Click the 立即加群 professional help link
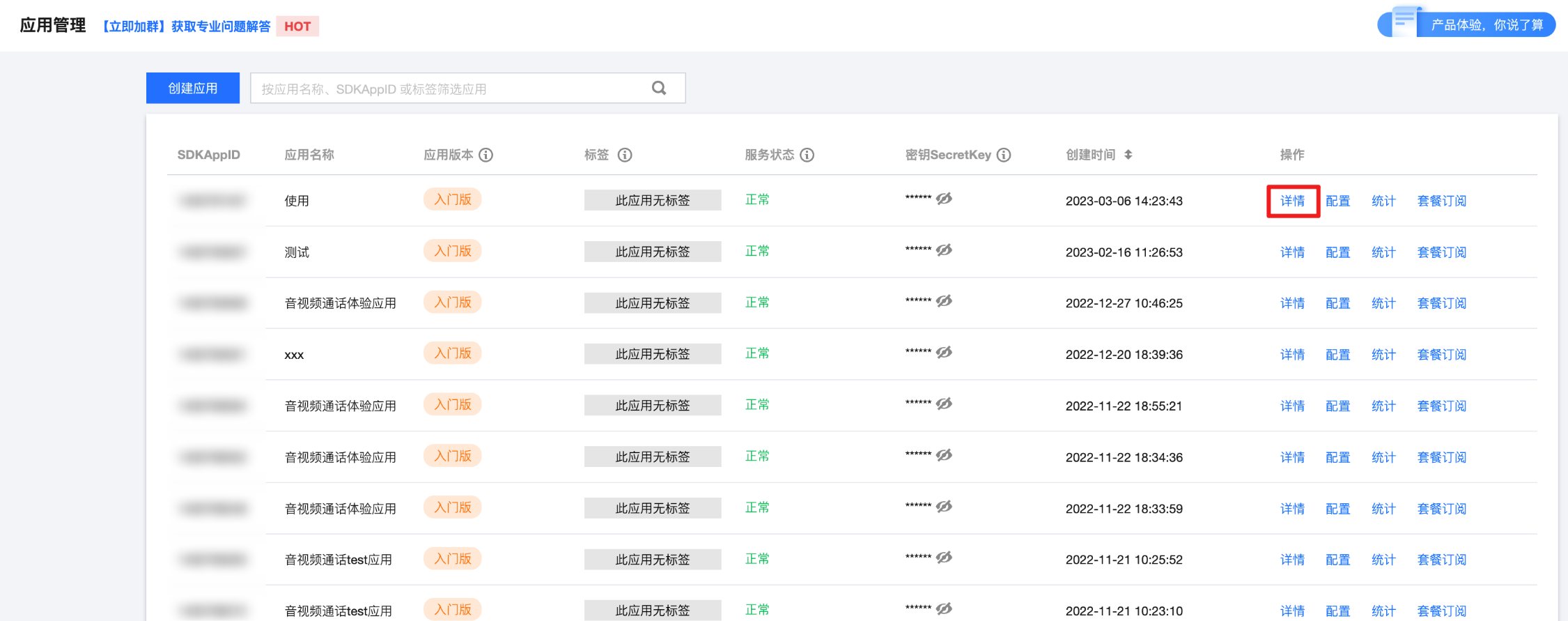 185,26
